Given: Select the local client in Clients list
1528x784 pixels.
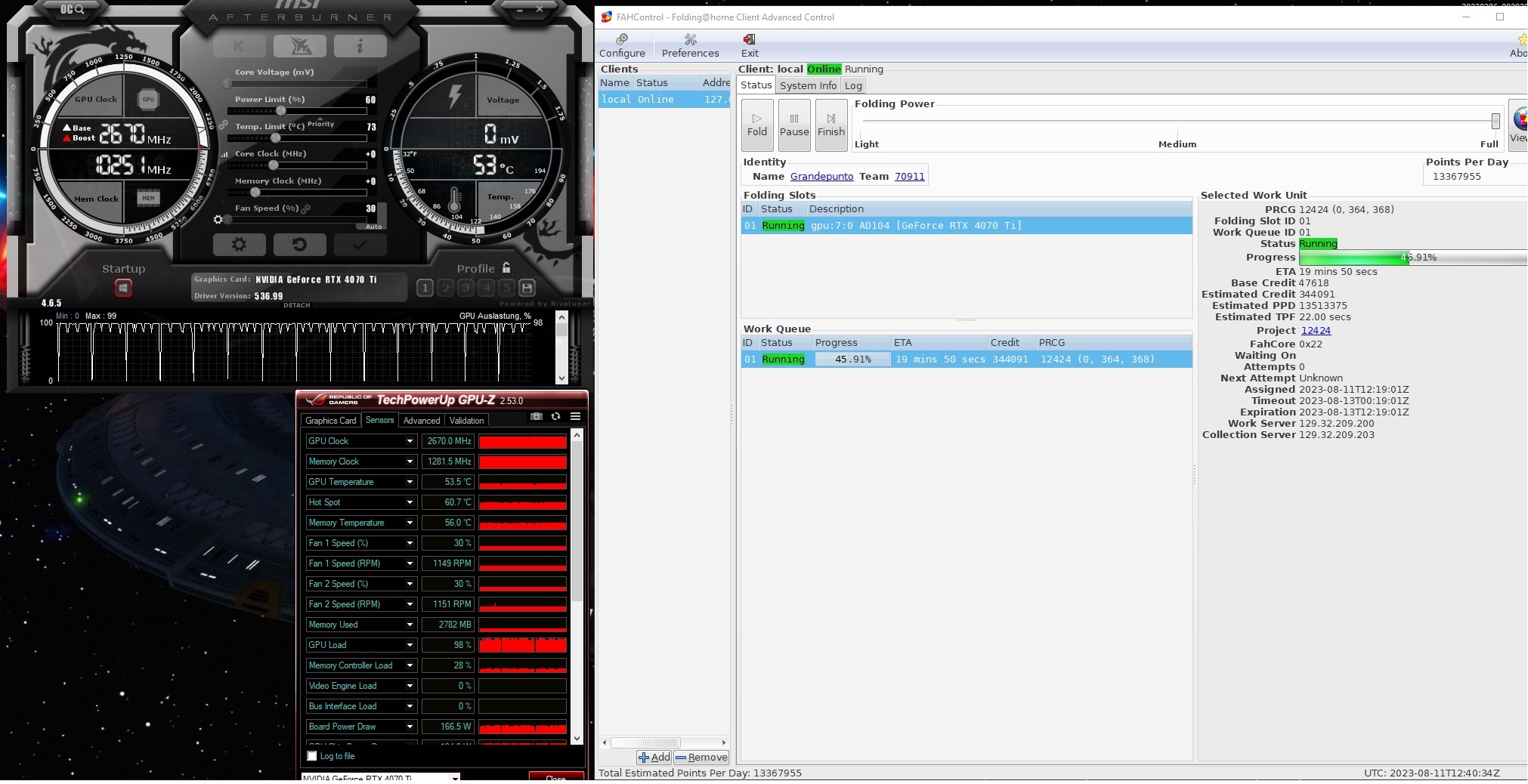Looking at the screenshot, I should (x=664, y=99).
